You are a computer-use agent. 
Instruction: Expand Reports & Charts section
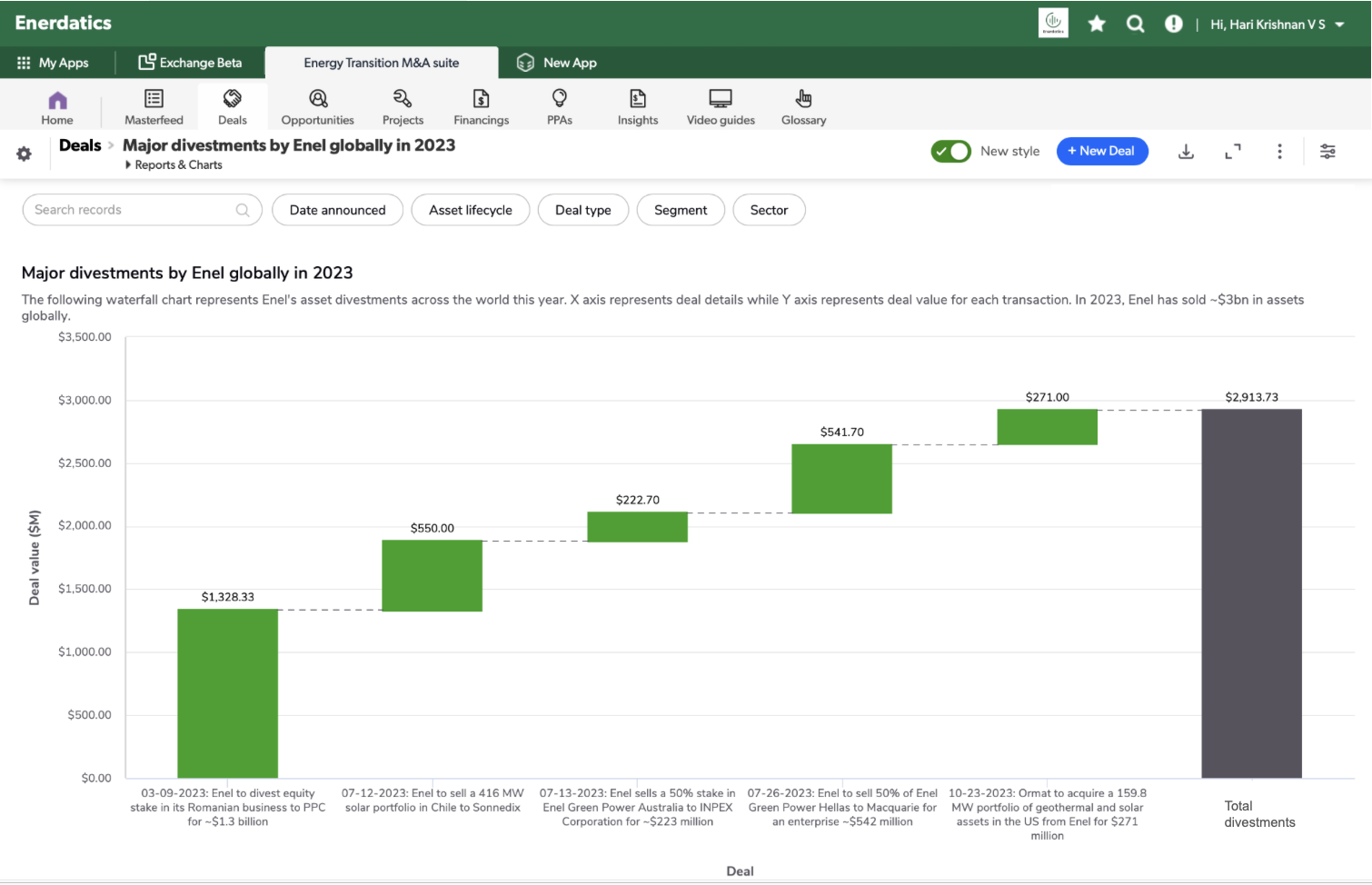(x=174, y=165)
